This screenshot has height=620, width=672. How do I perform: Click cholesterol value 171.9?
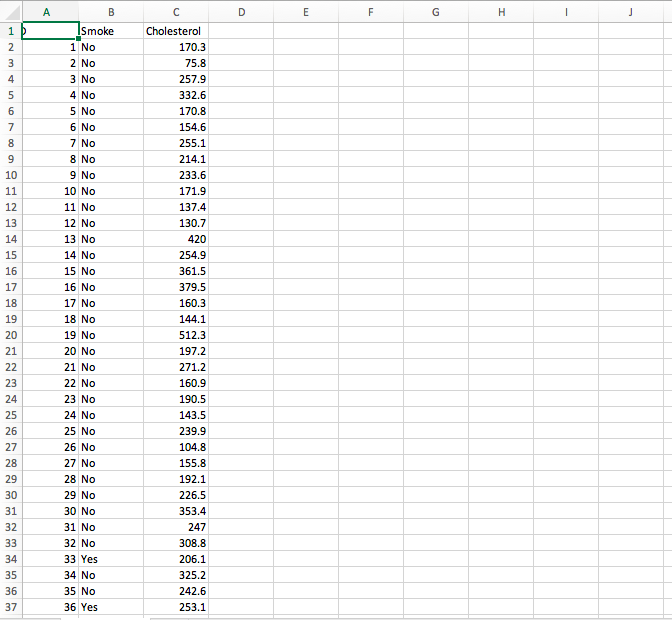[x=176, y=191]
